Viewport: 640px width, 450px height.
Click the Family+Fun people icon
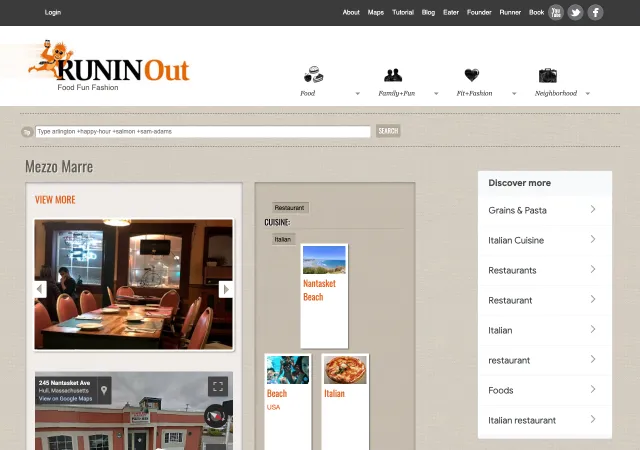point(393,75)
